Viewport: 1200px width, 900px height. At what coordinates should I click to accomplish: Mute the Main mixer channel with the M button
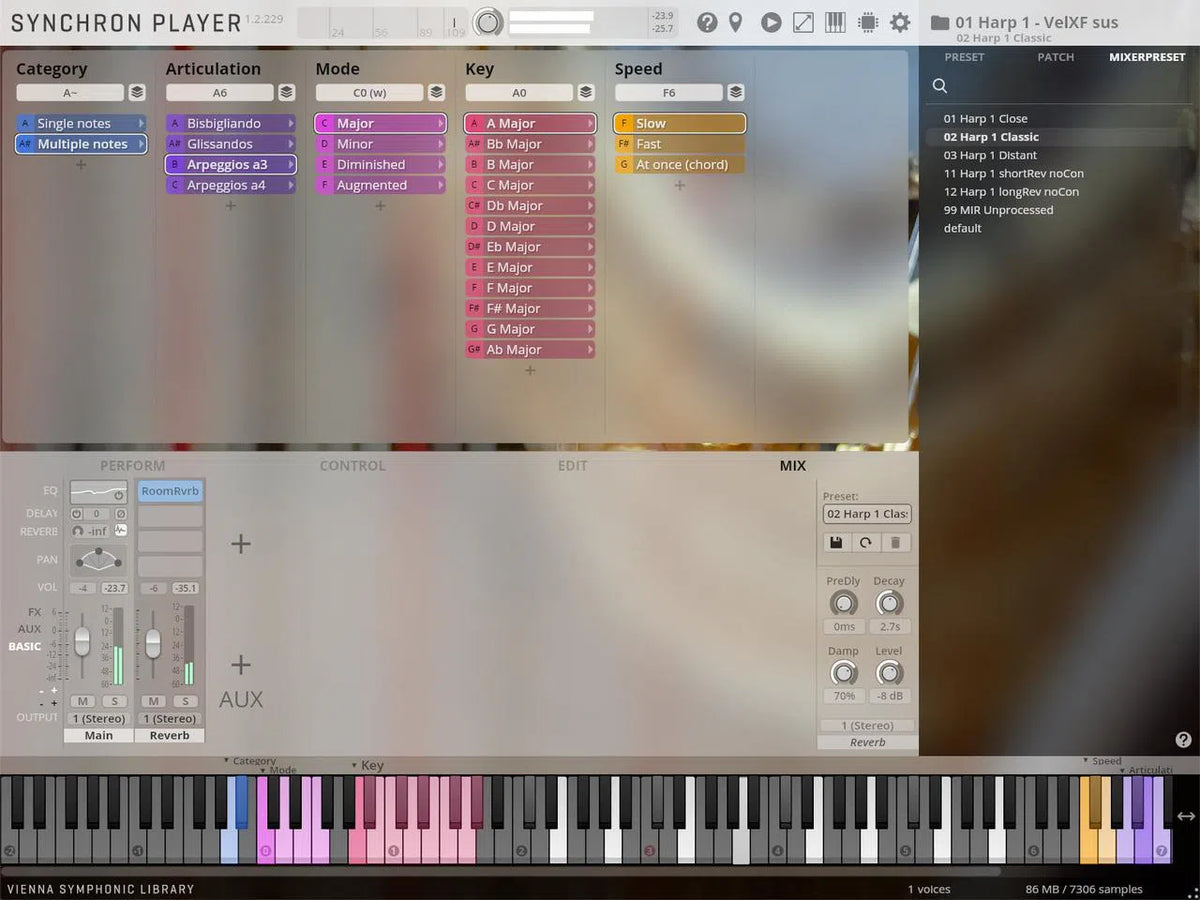point(83,701)
